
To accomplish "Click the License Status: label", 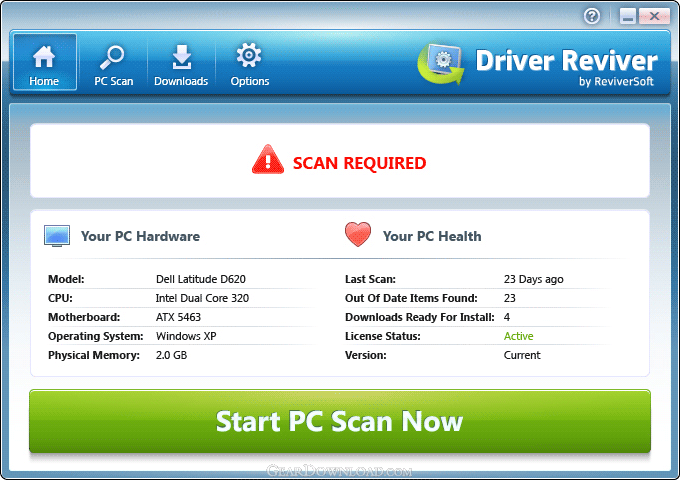I will pos(383,336).
